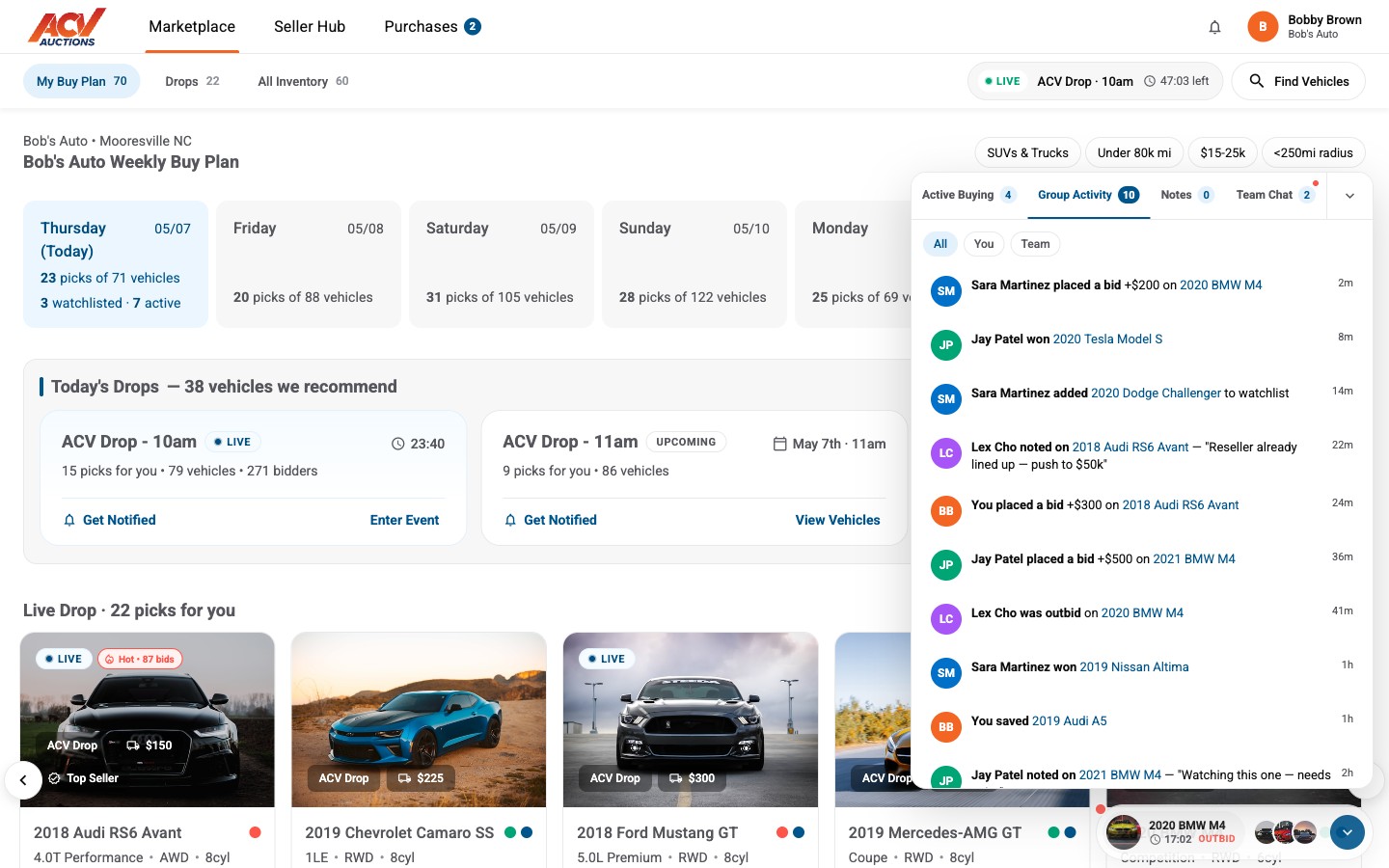Click the Top Seller badge on Audi card

pos(84,778)
